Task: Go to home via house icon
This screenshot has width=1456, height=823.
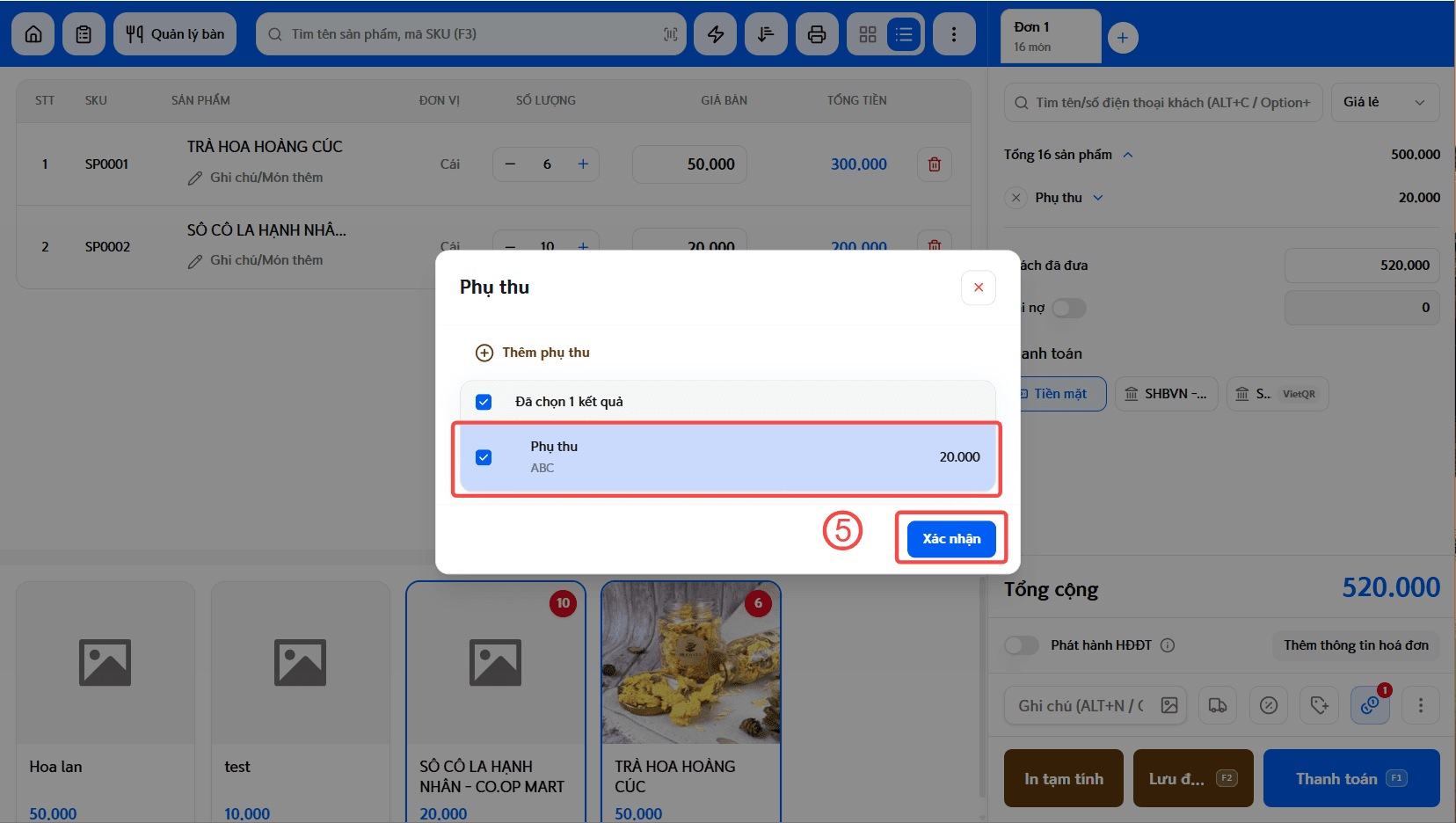Action: 33,34
